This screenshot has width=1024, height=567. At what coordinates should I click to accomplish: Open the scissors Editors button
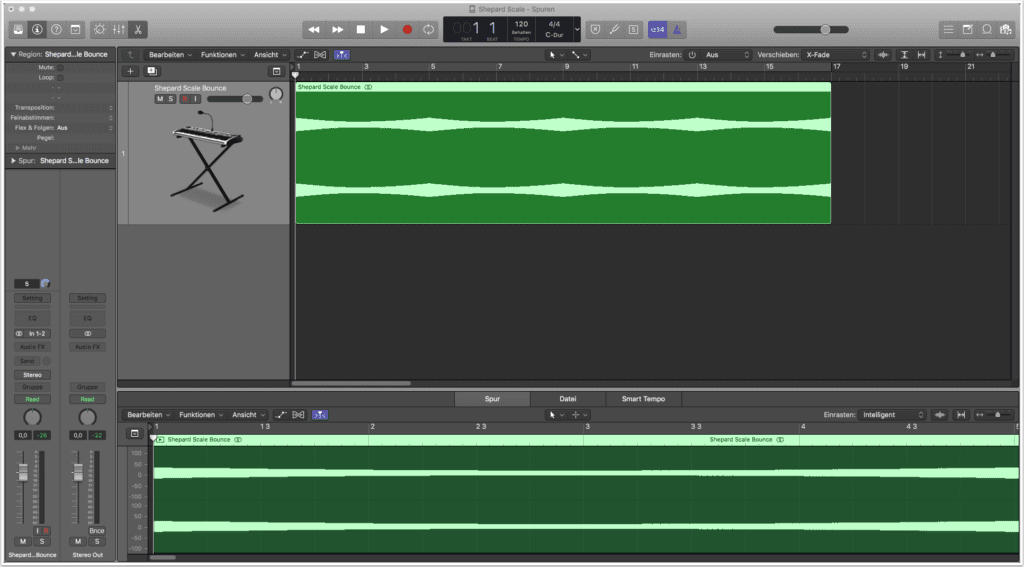point(137,30)
